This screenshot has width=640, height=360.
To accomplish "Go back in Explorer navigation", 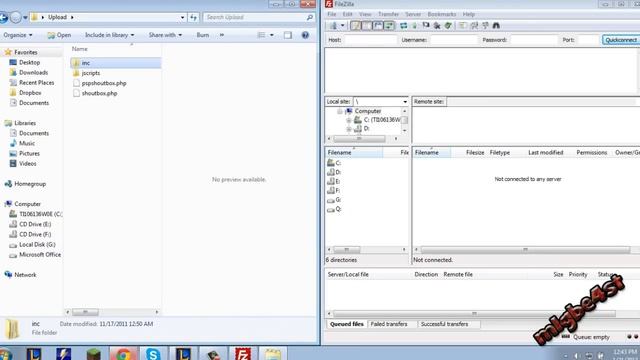I will (x=3, y=17).
